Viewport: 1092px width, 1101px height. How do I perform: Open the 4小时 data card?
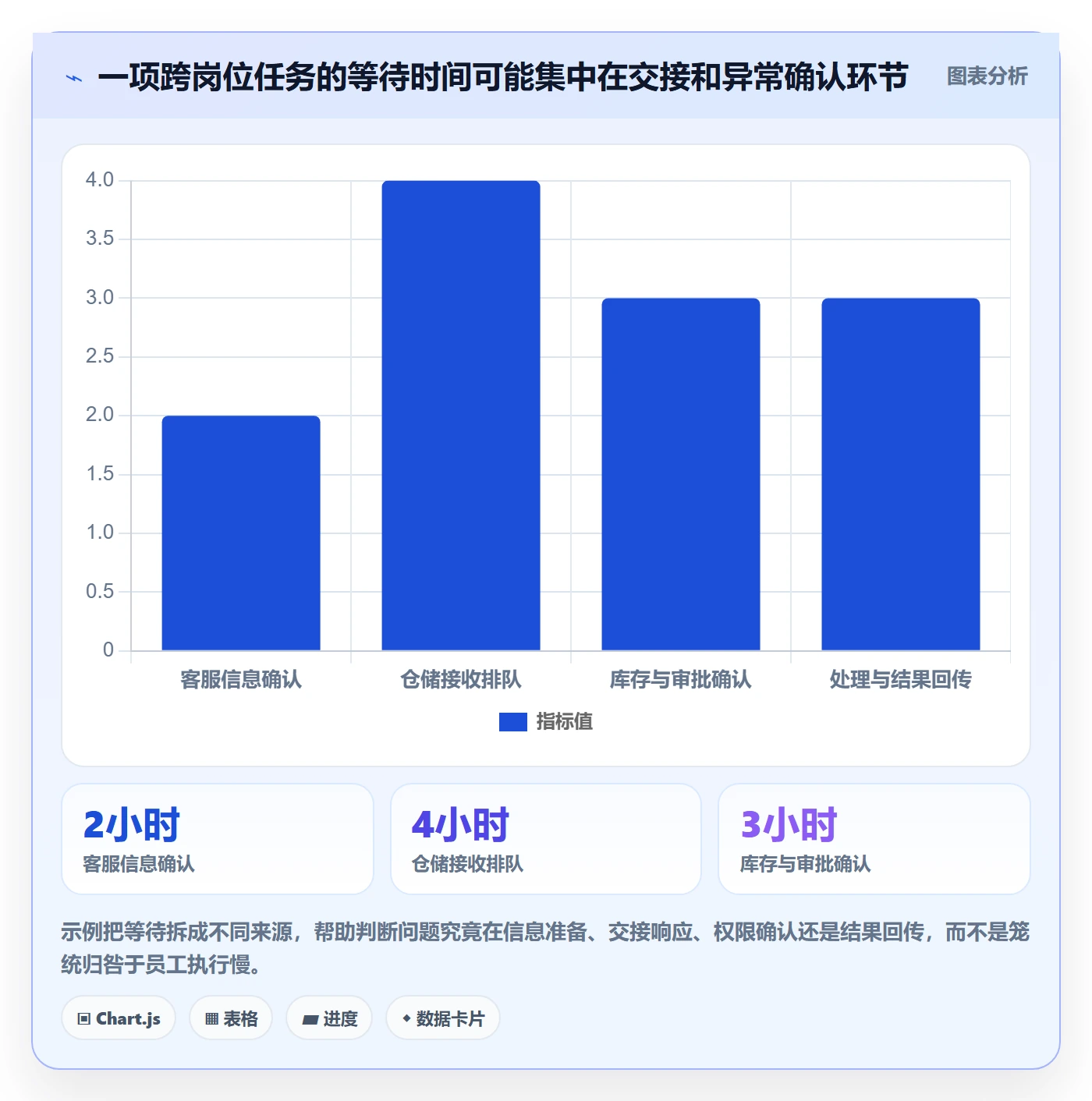(x=546, y=839)
